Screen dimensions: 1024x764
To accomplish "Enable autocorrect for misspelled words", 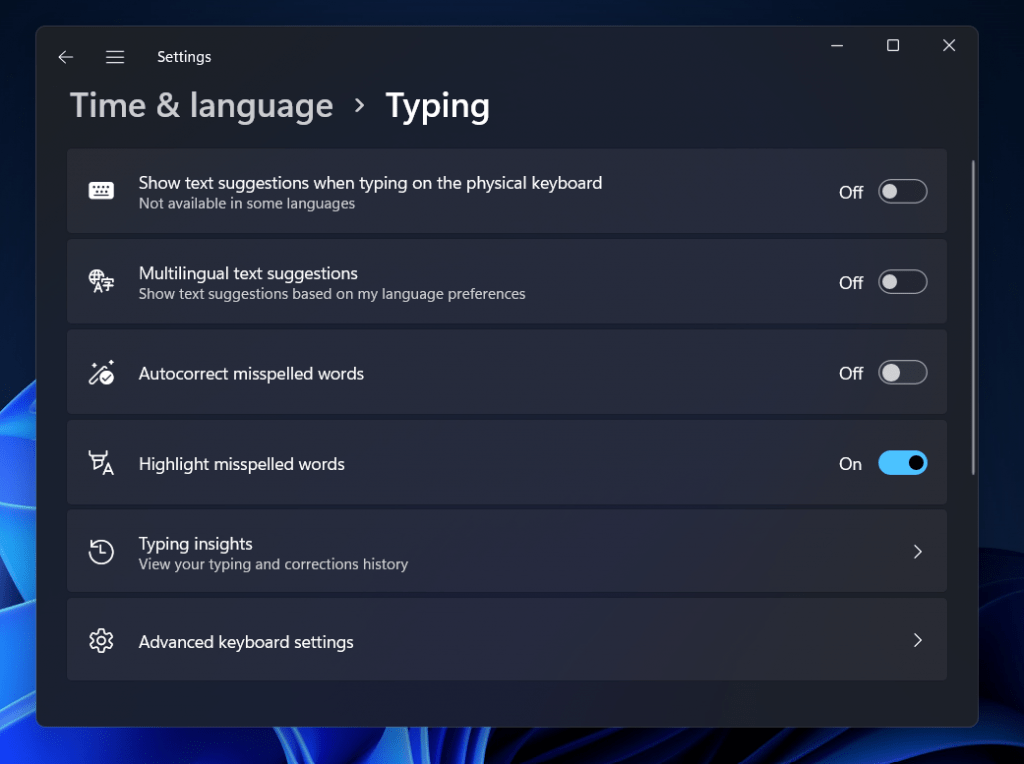I will pyautogui.click(x=901, y=371).
